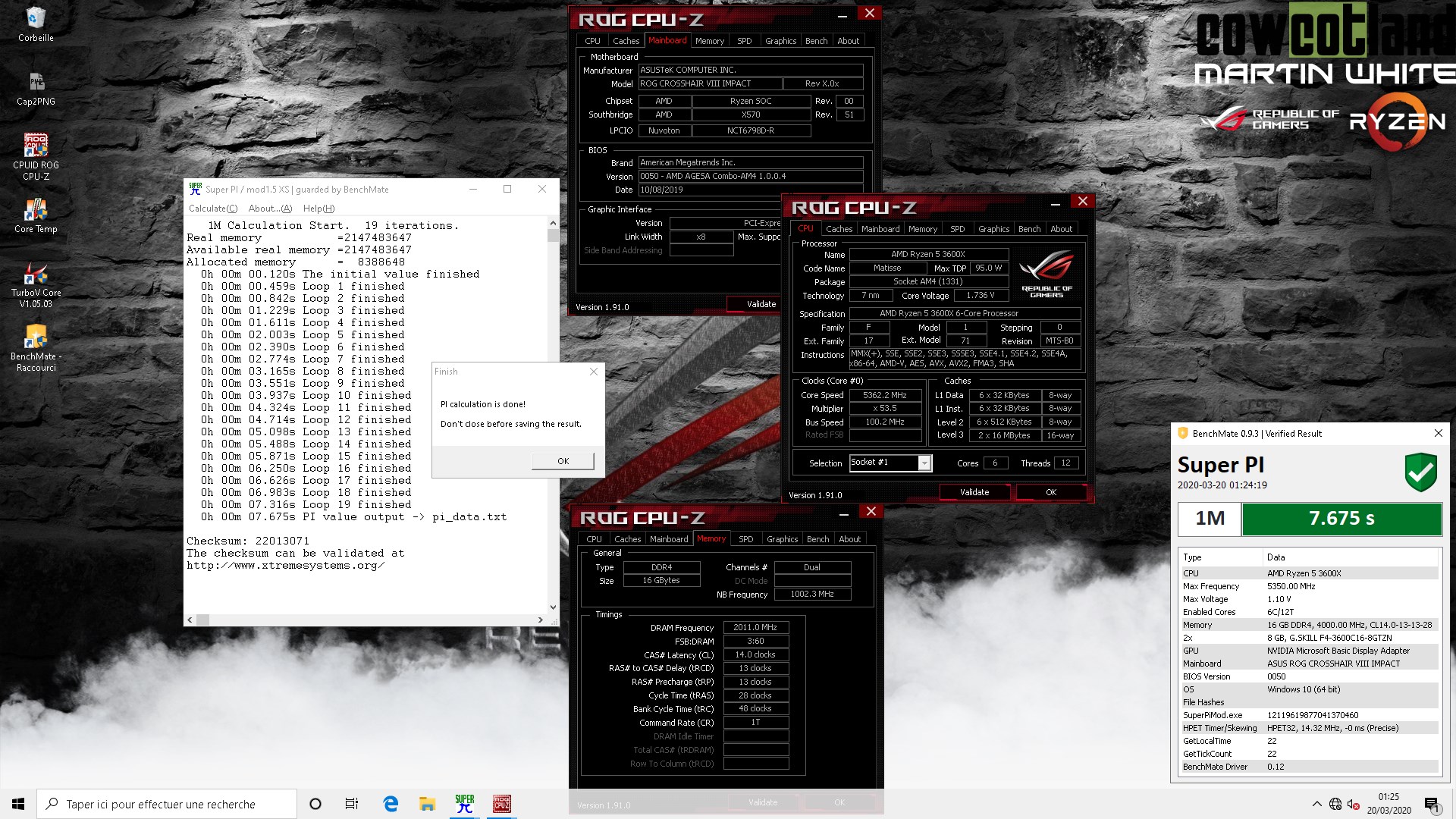Screen dimensions: 1456x819
Task: Minimize the CPU-Z Mainboard window
Action: click(x=843, y=14)
